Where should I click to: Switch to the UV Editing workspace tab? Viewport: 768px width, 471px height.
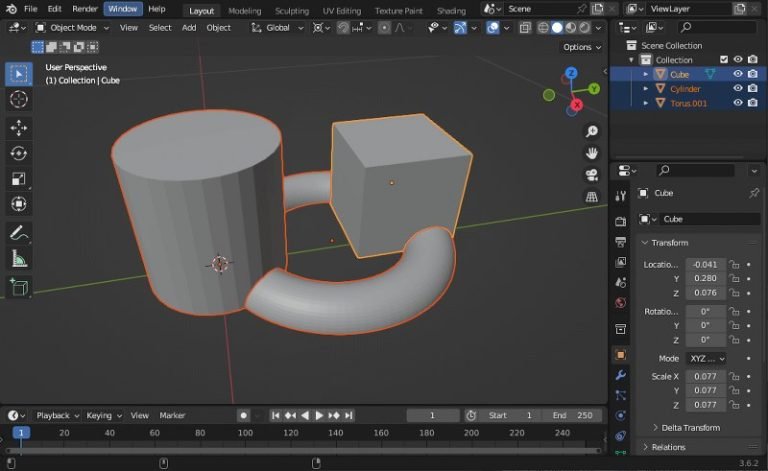click(x=341, y=10)
